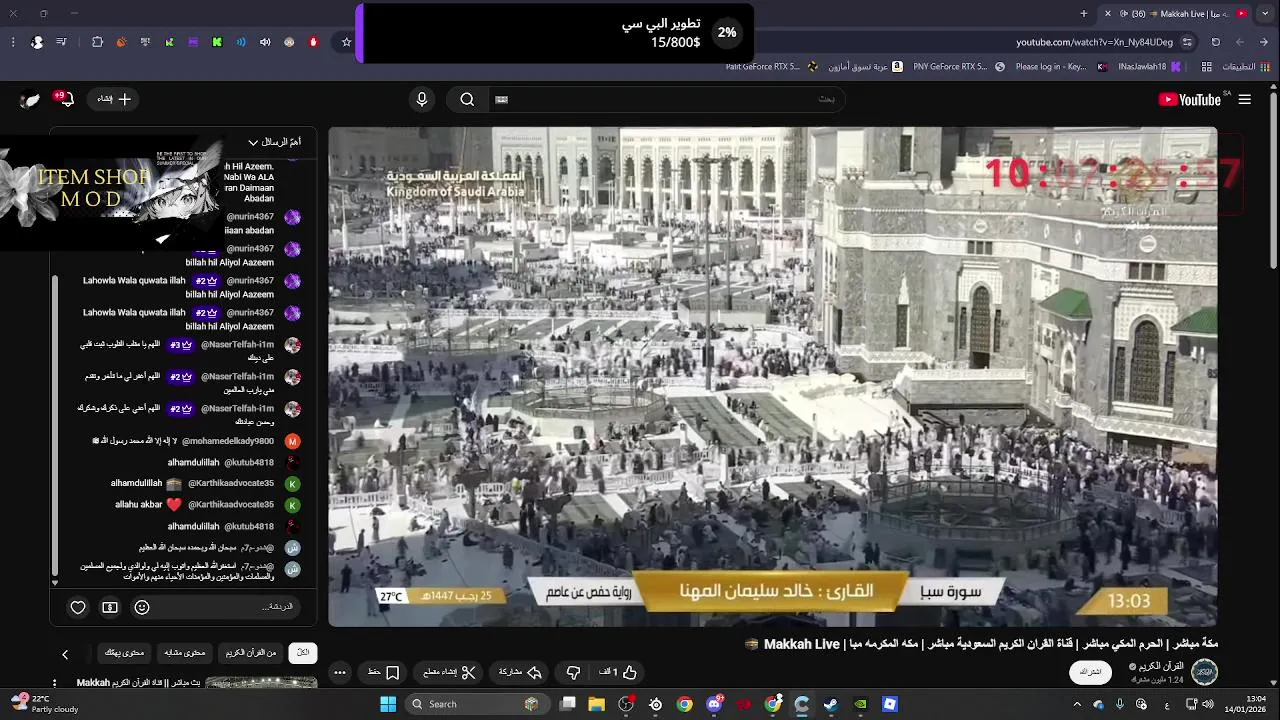Open the browser extensions puzzle icon

click(x=97, y=42)
